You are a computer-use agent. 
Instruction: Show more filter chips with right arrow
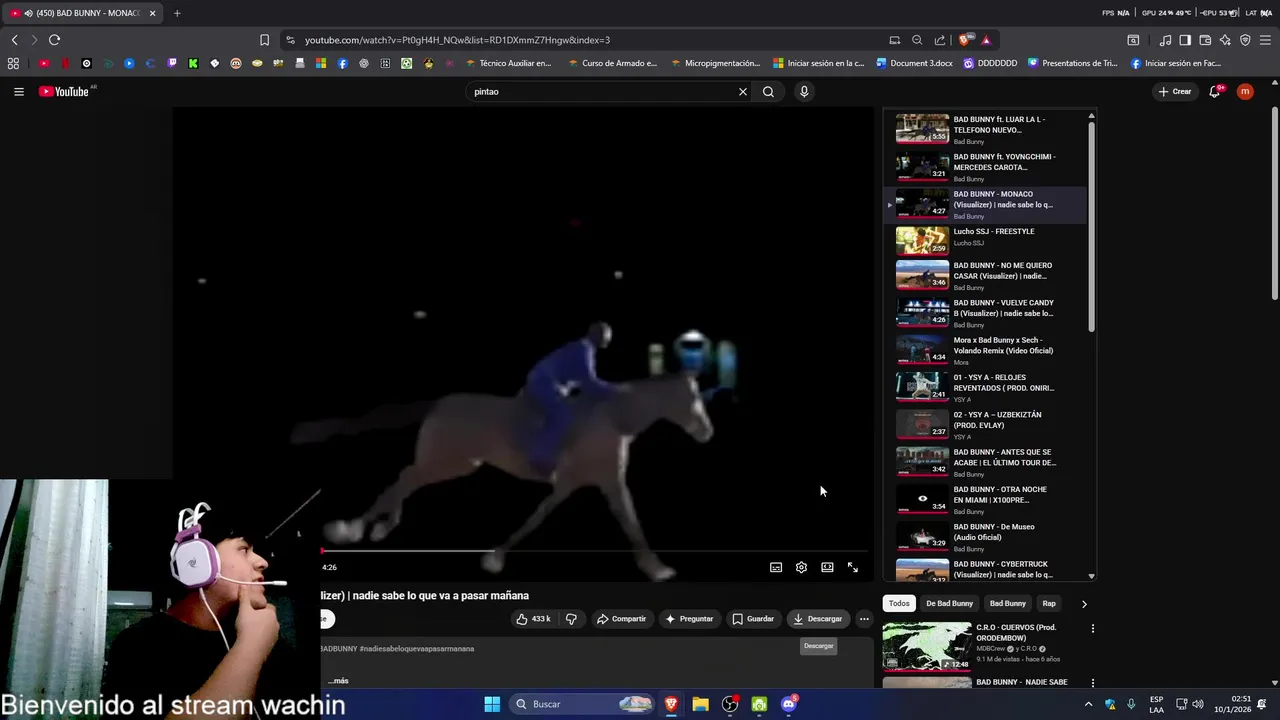(x=1084, y=603)
